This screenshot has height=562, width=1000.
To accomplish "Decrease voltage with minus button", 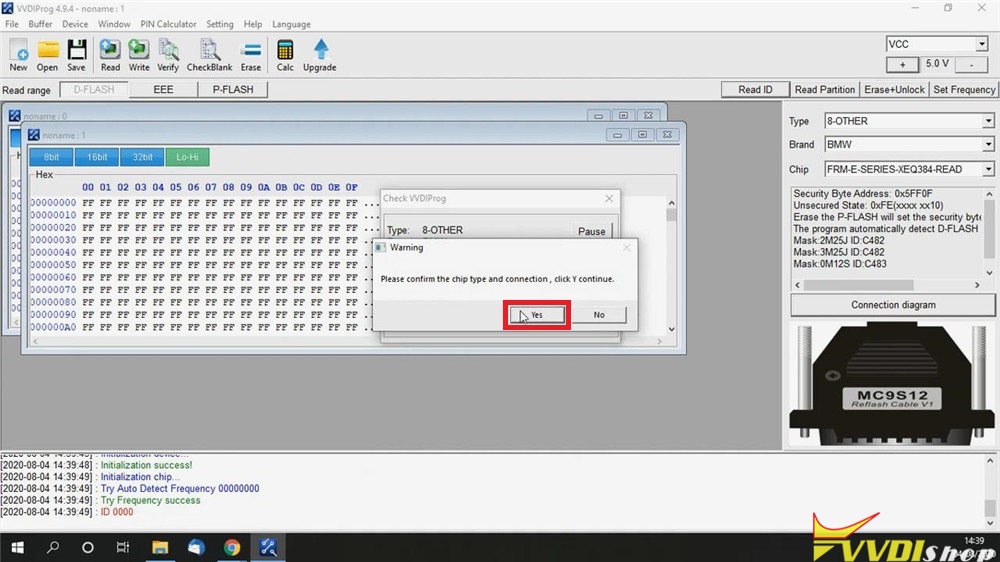I will pyautogui.click(x=971, y=64).
